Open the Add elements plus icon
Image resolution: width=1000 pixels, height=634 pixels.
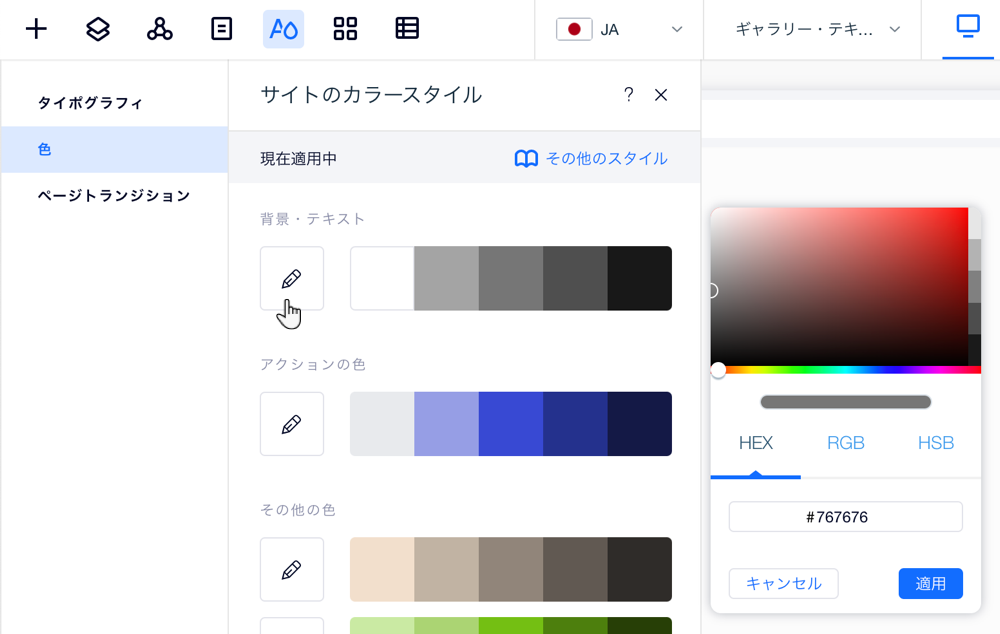[36, 29]
